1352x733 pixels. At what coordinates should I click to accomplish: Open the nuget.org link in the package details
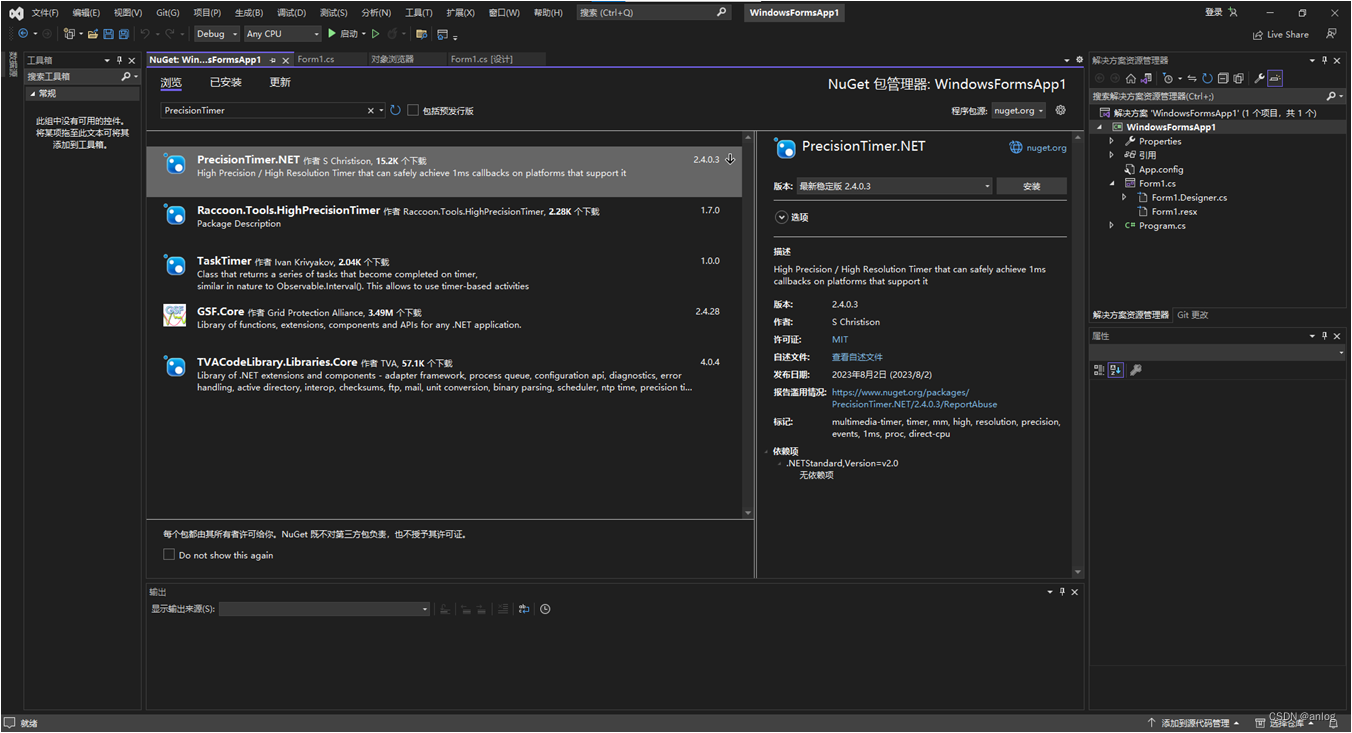point(1046,148)
